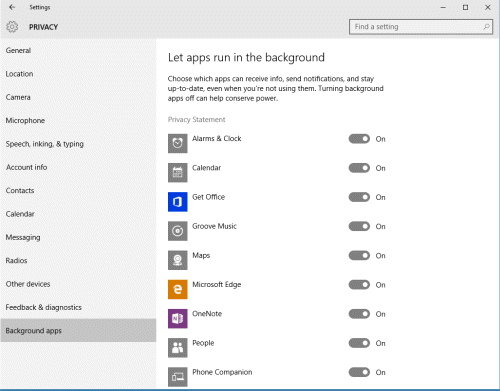500x391 pixels.
Task: Click the Get Office label text
Action: (209, 197)
